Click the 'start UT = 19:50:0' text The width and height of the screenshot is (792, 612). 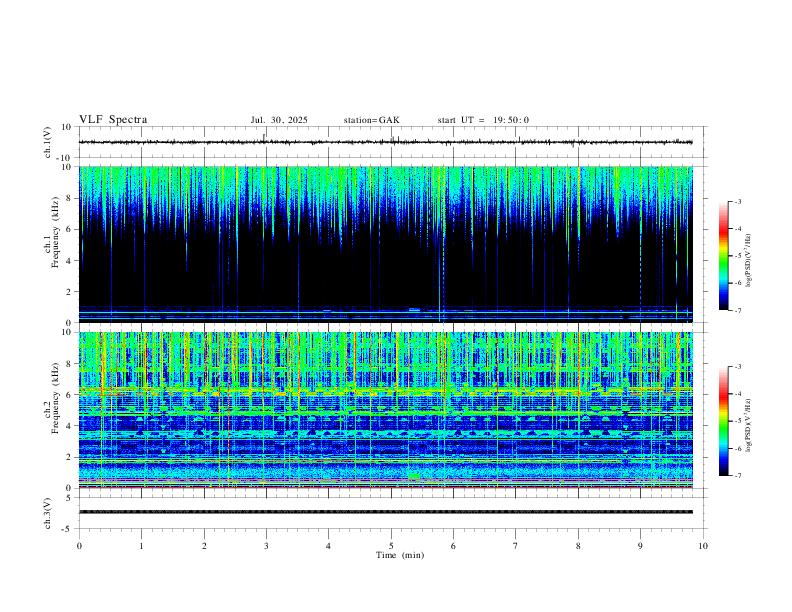click(x=483, y=120)
